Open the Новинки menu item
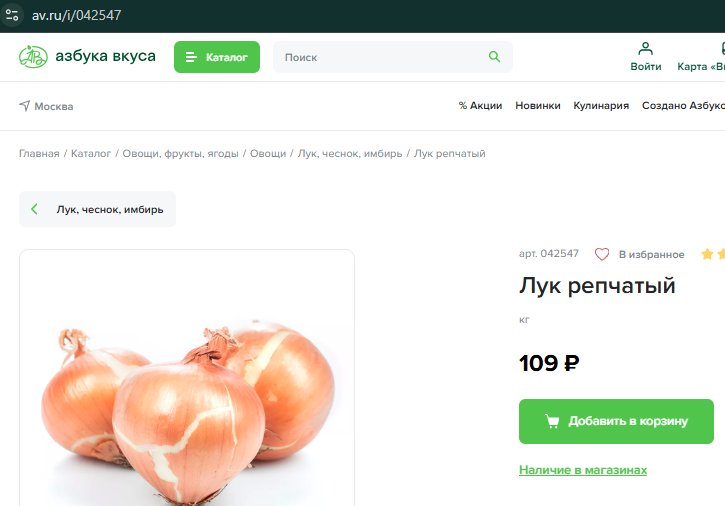 tap(538, 105)
